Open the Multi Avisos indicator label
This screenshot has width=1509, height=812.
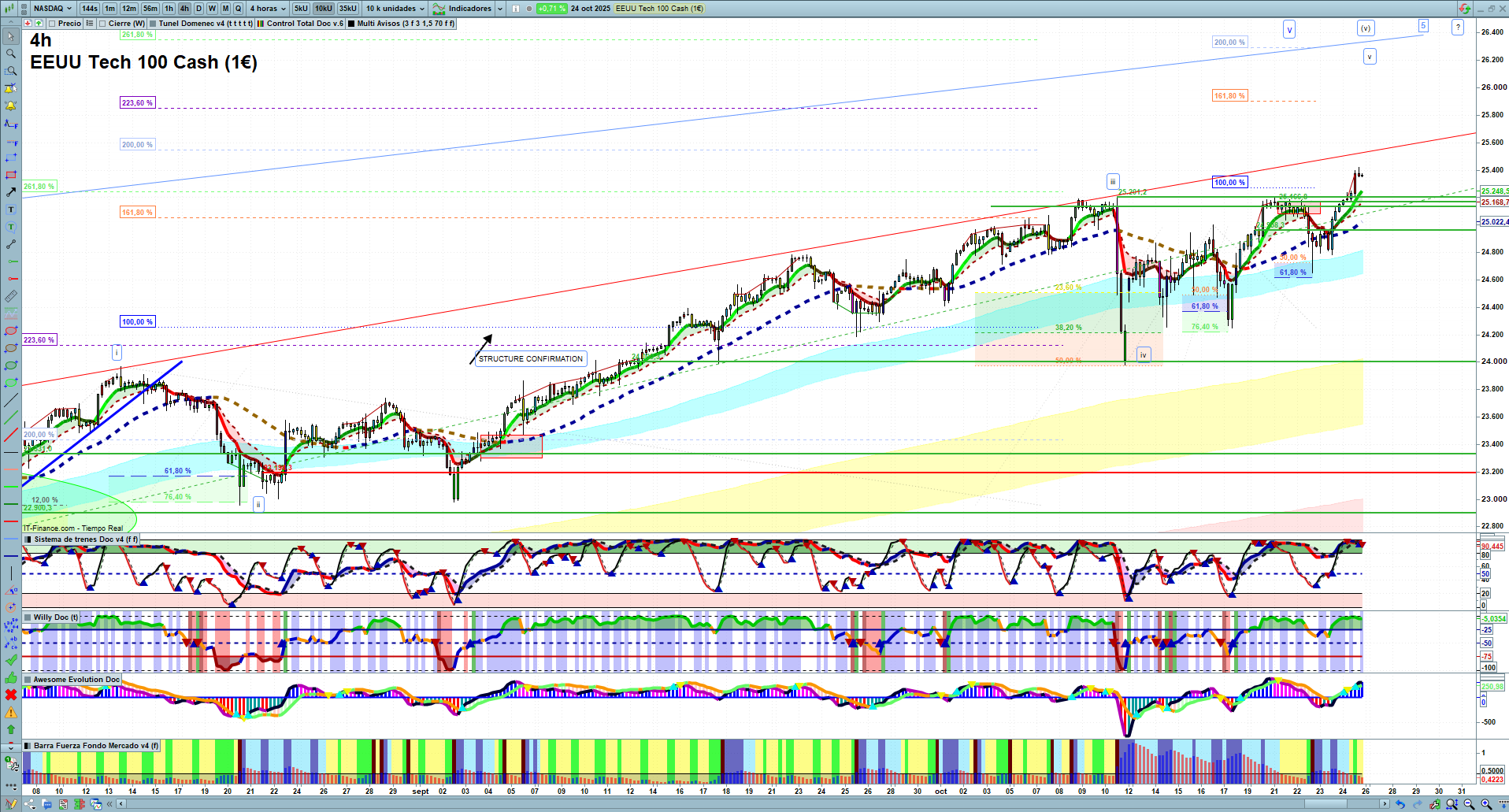(x=405, y=24)
